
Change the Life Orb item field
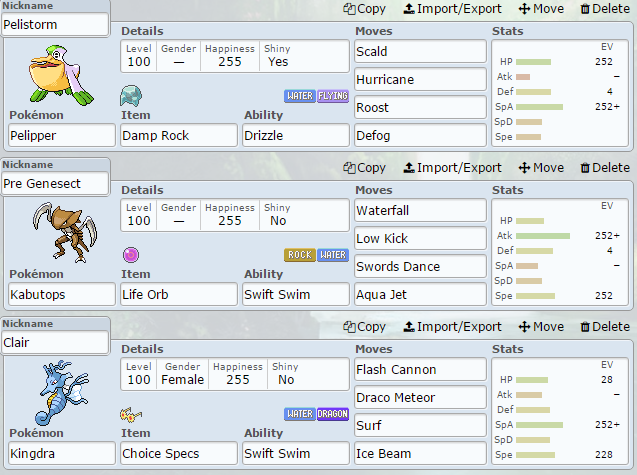[179, 294]
